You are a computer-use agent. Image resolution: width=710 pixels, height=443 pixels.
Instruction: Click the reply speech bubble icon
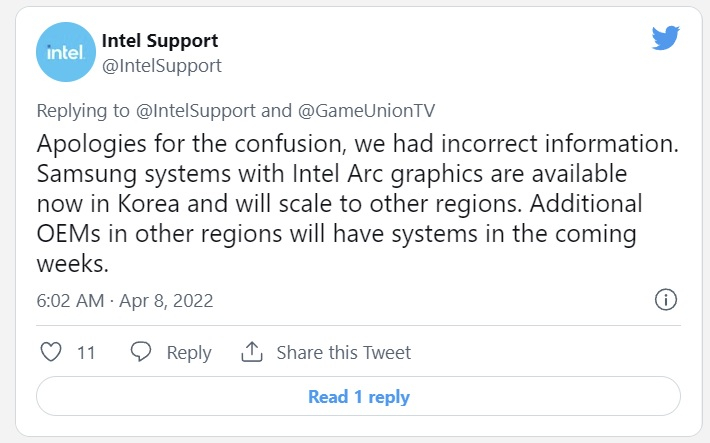(x=142, y=352)
